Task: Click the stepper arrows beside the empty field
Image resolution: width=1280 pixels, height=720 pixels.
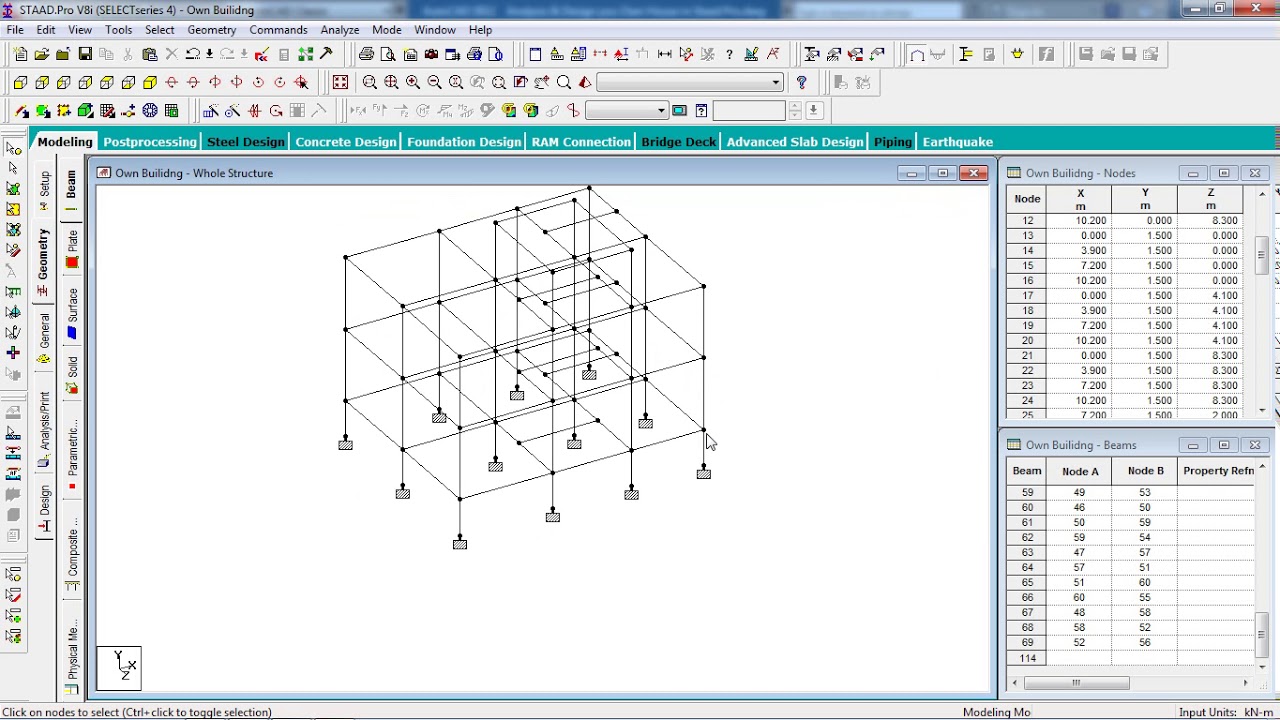Action: tap(795, 111)
